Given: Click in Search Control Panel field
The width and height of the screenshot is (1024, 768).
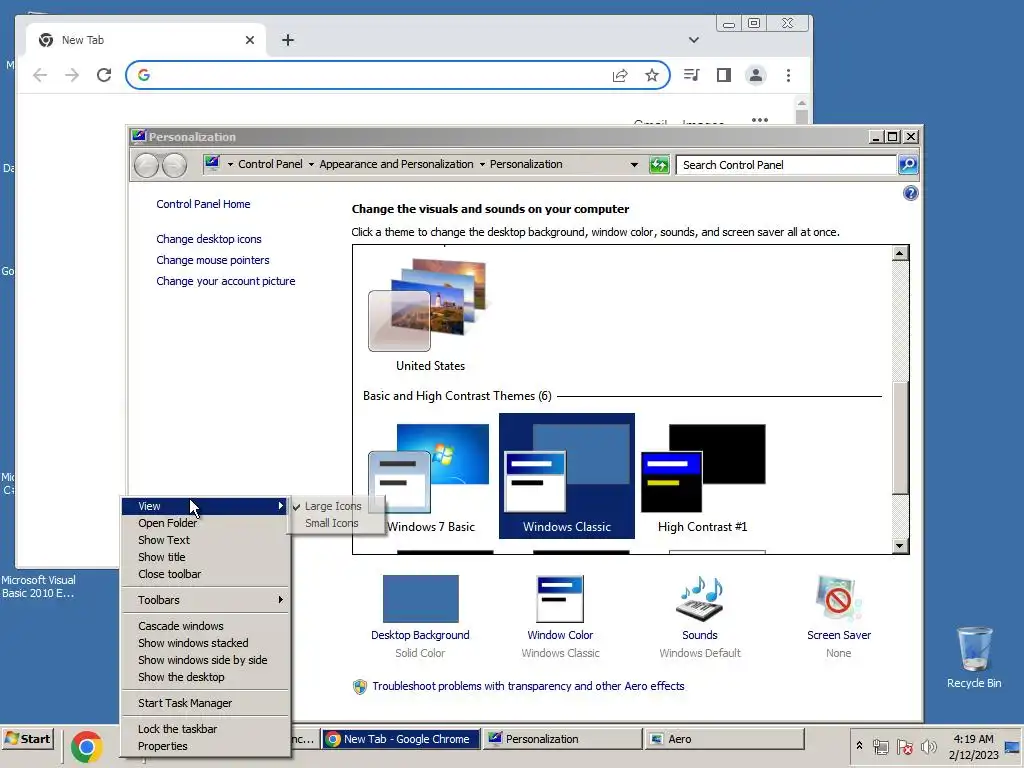Looking at the screenshot, I should tap(786, 165).
